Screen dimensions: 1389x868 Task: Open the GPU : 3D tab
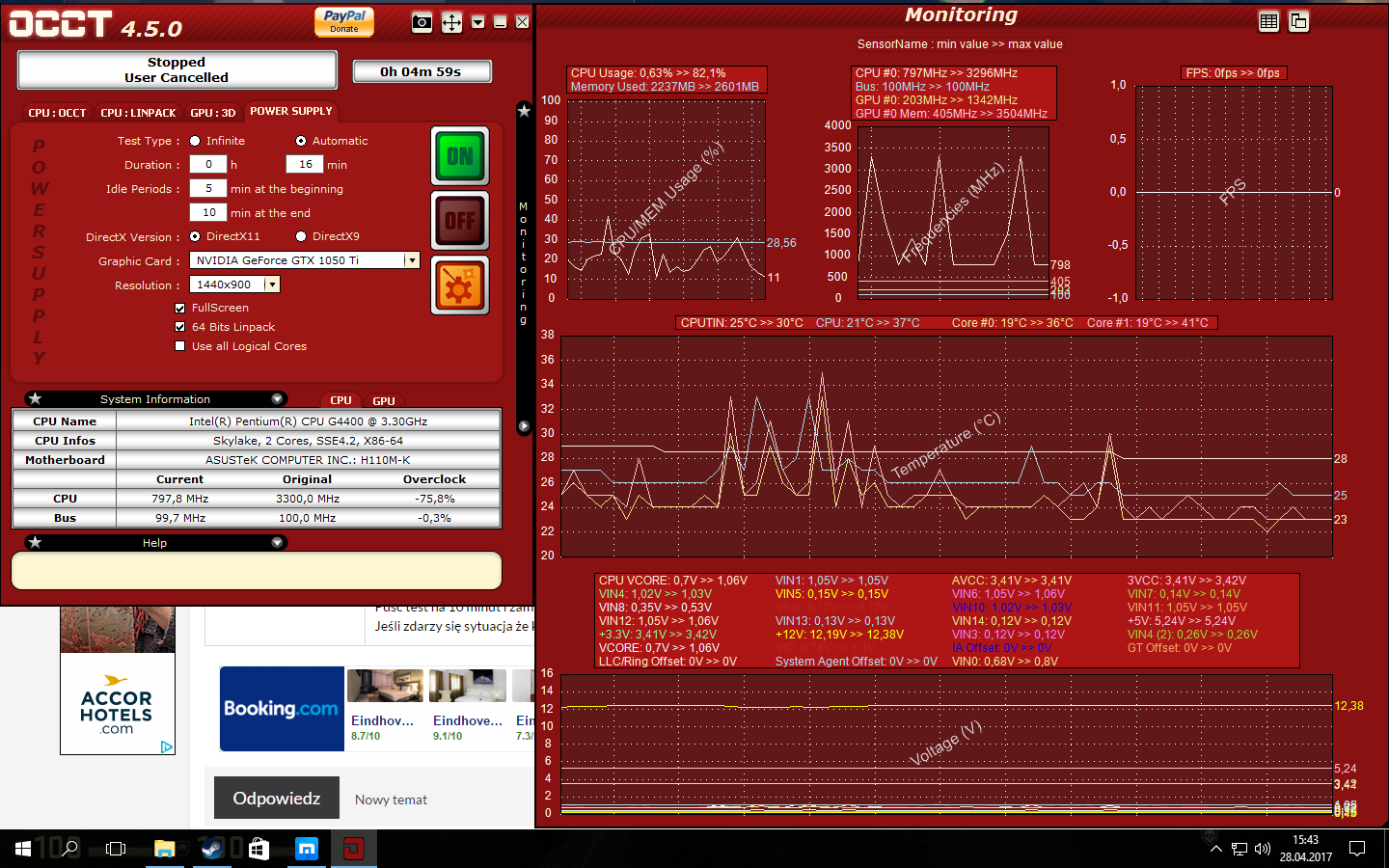[x=212, y=113]
